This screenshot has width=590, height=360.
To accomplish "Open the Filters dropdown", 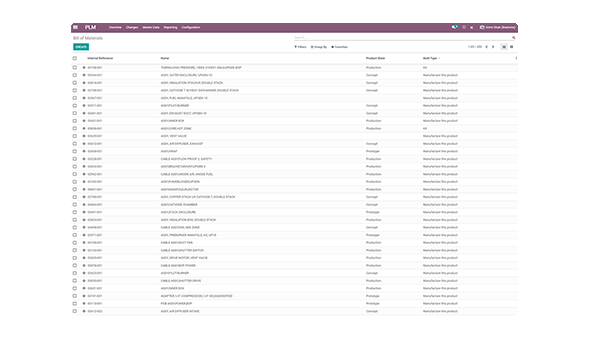I will pos(300,47).
